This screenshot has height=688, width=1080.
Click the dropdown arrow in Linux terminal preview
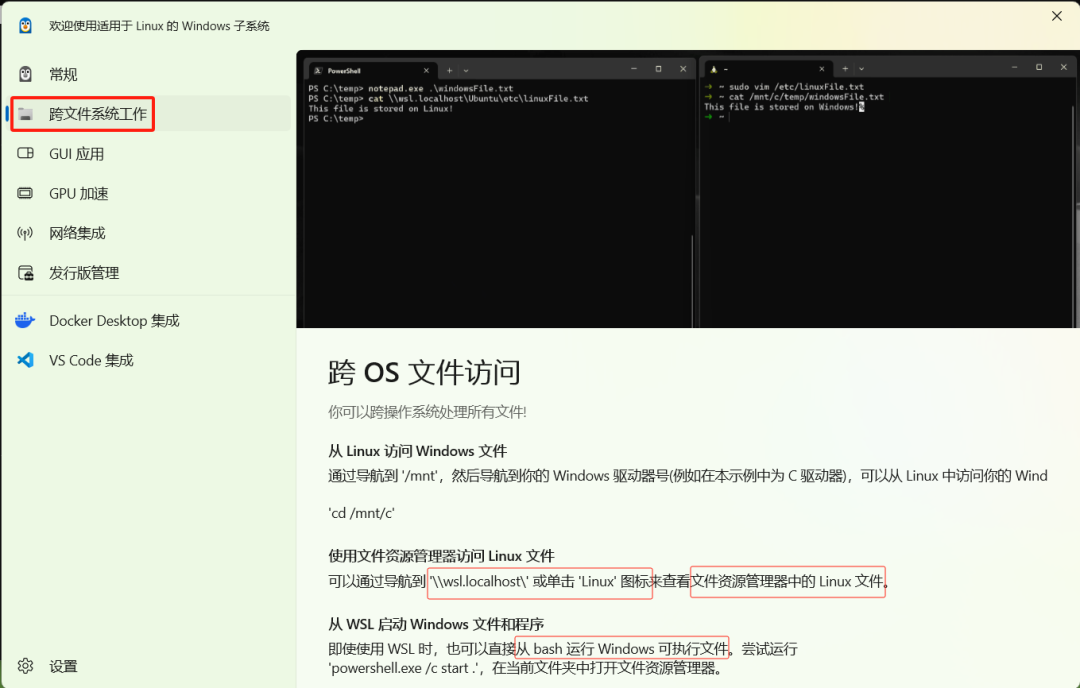pos(862,69)
